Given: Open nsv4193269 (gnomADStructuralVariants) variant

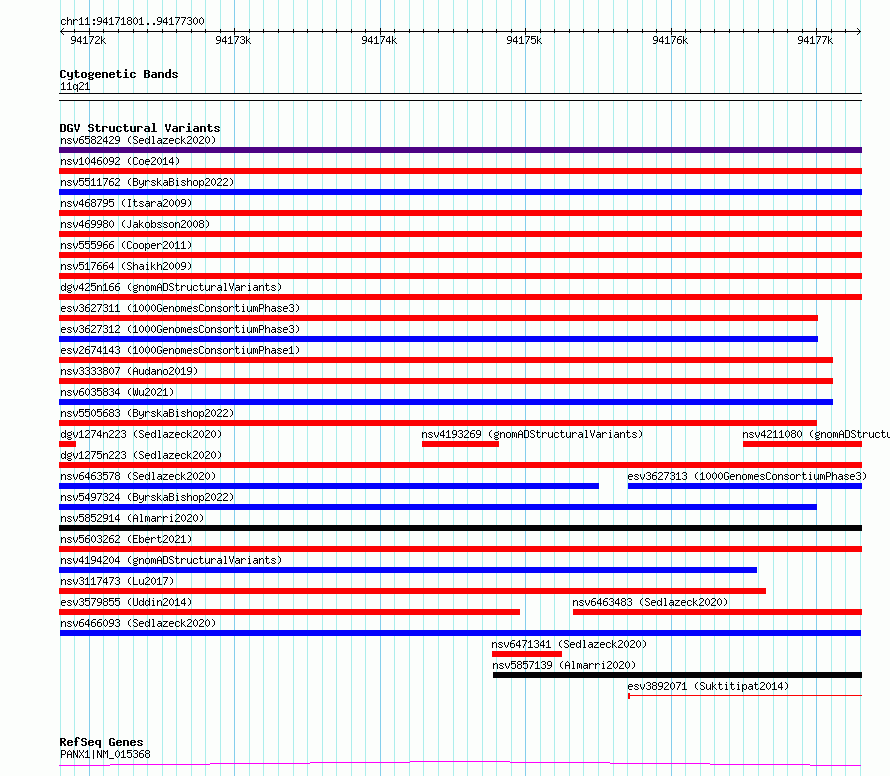Looking at the screenshot, I should [x=532, y=434].
